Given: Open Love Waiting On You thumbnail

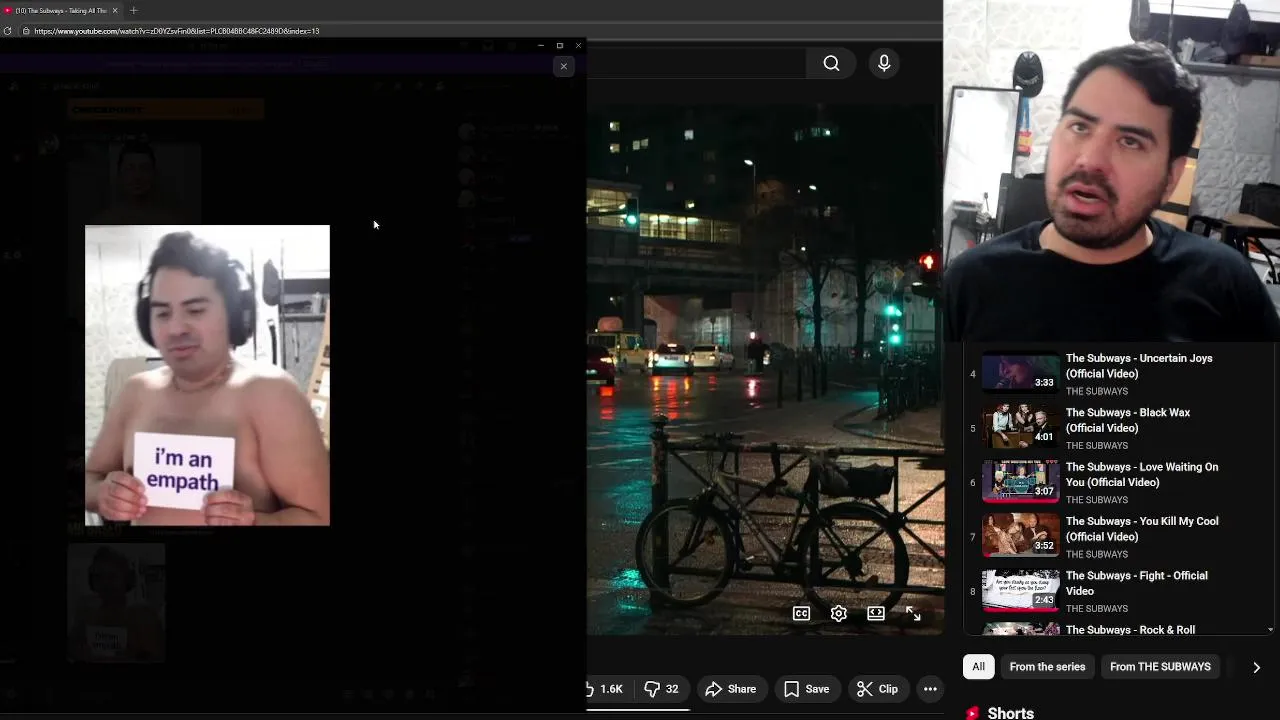Looking at the screenshot, I should [1021, 481].
